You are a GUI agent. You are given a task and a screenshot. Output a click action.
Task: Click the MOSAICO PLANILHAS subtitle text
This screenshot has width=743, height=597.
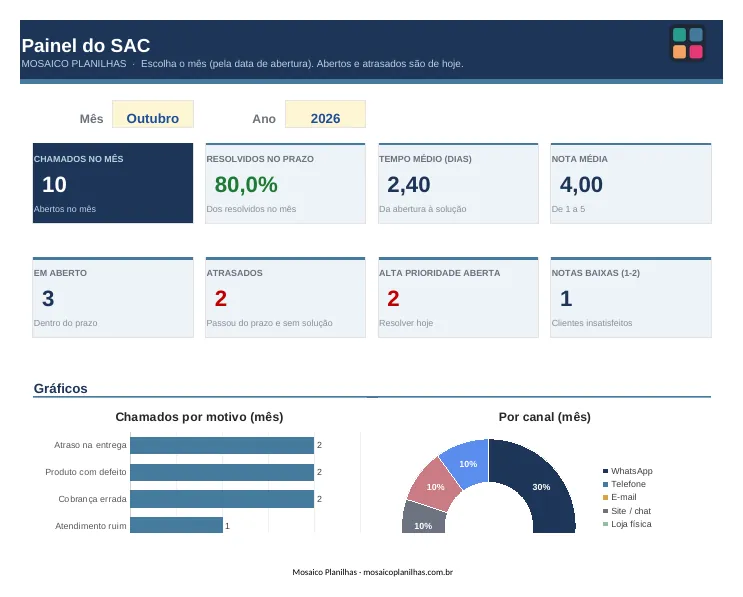[x=74, y=64]
